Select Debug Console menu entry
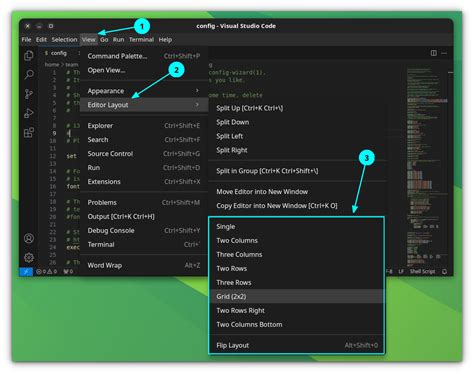Viewport: 474px width, 374px height. pos(144,230)
